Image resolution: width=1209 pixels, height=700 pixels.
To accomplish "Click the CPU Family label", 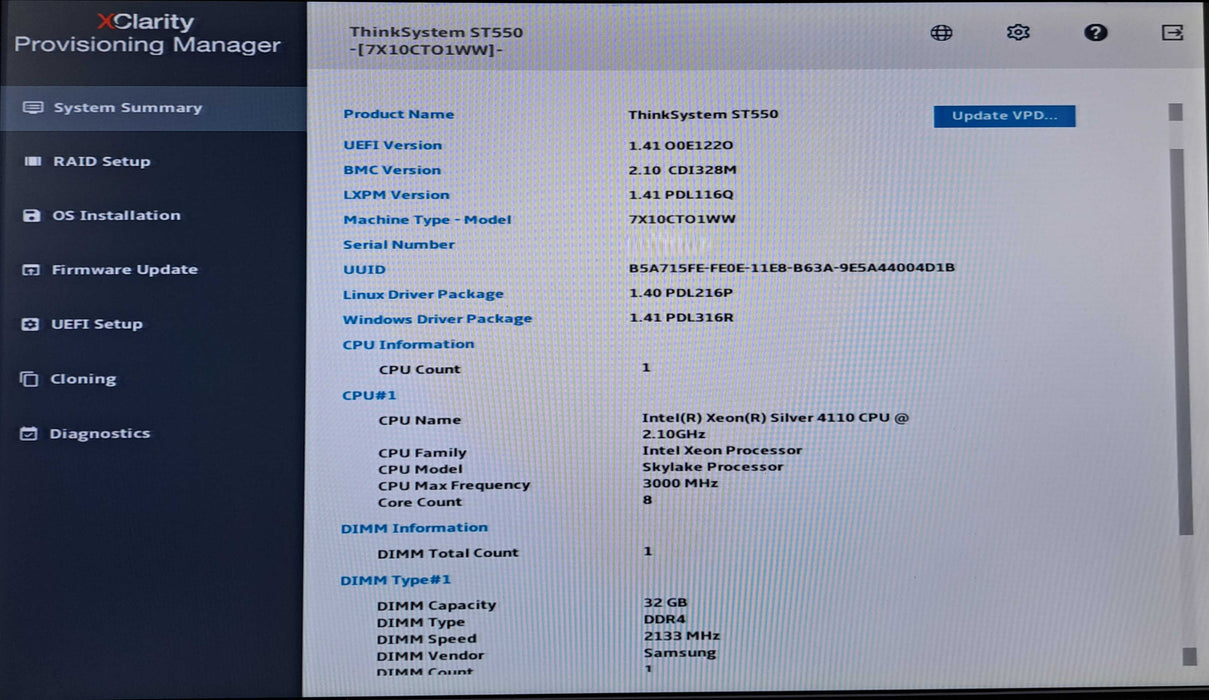I will point(422,453).
